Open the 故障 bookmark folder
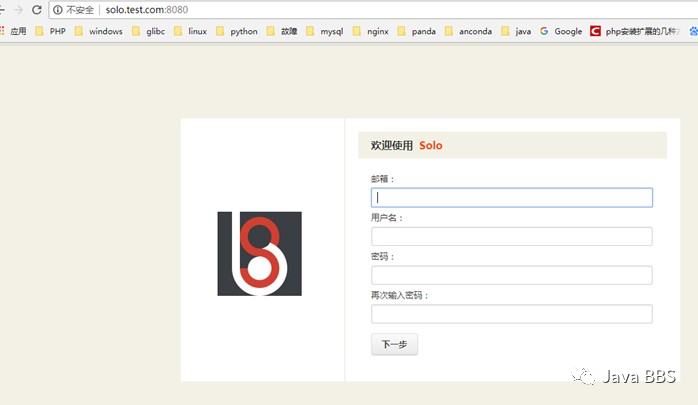This screenshot has height=405, width=698. [x=282, y=31]
